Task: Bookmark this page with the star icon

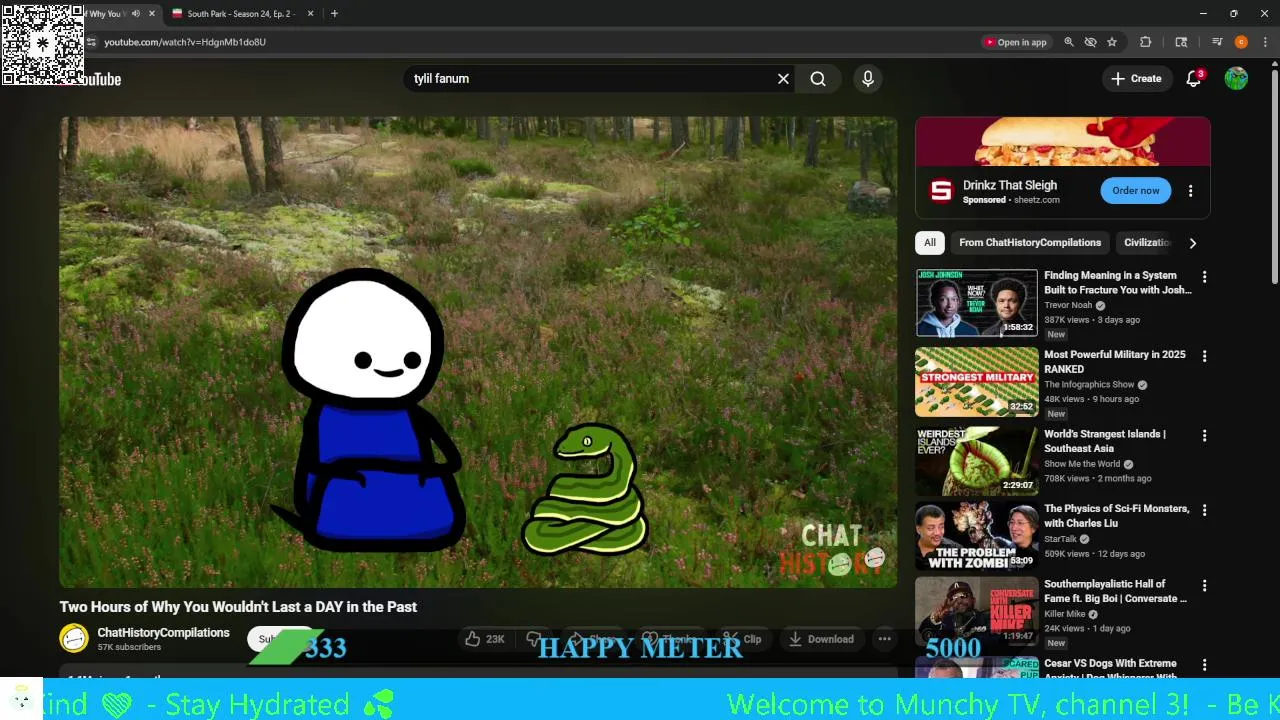Action: 1112,42
